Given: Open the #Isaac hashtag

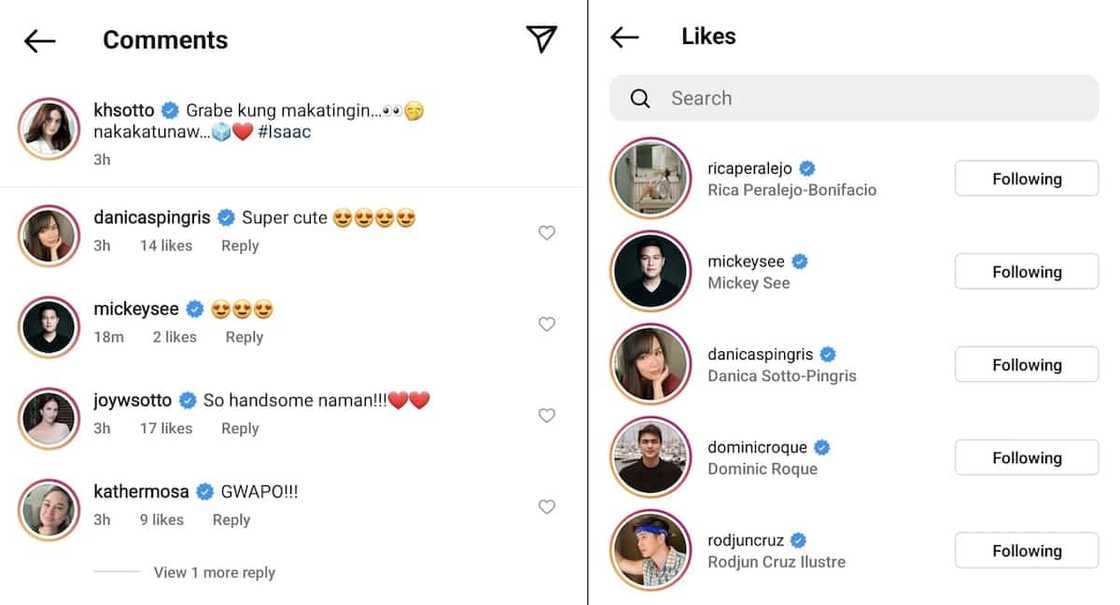Looking at the screenshot, I should pos(285,132).
